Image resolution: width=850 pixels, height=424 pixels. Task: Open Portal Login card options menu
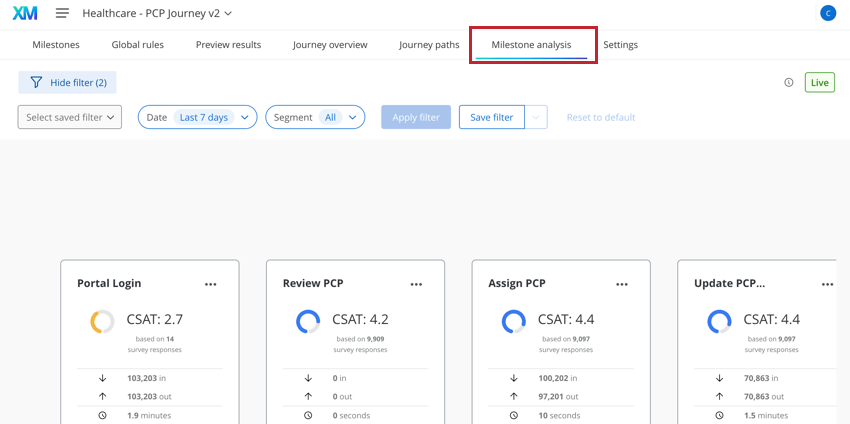coord(211,284)
